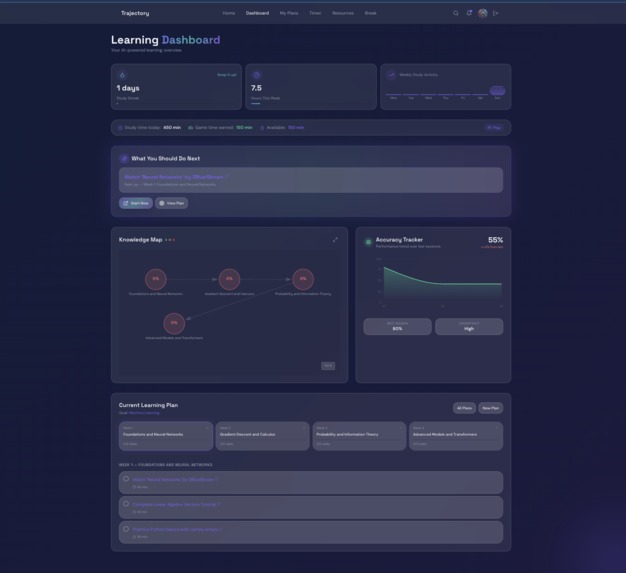Open the Resources nav item
The image size is (626, 573).
343,13
